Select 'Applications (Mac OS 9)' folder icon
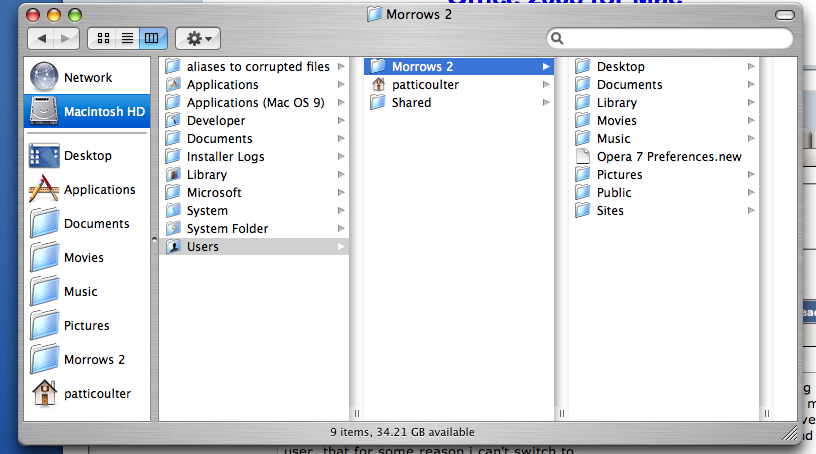 173,103
